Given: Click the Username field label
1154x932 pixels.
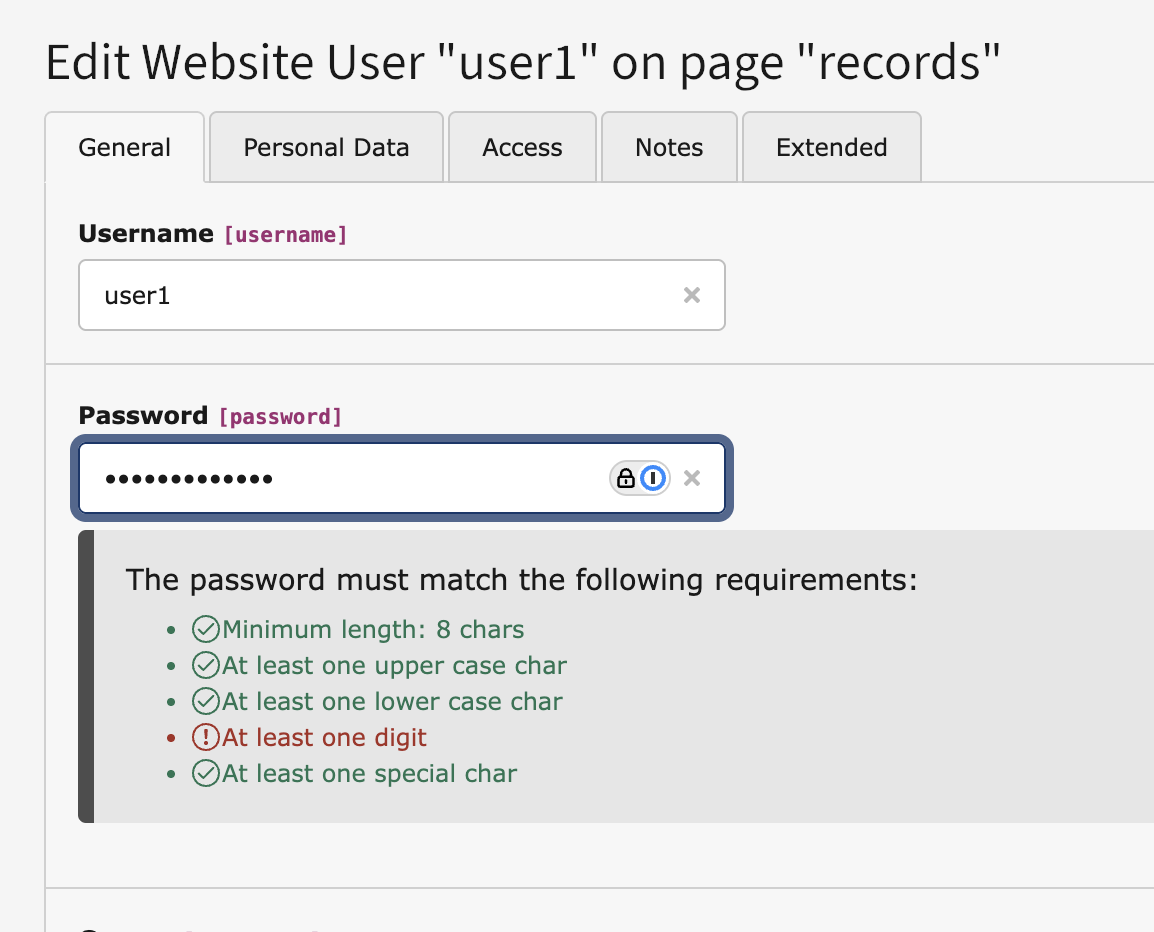Looking at the screenshot, I should coord(146,234).
